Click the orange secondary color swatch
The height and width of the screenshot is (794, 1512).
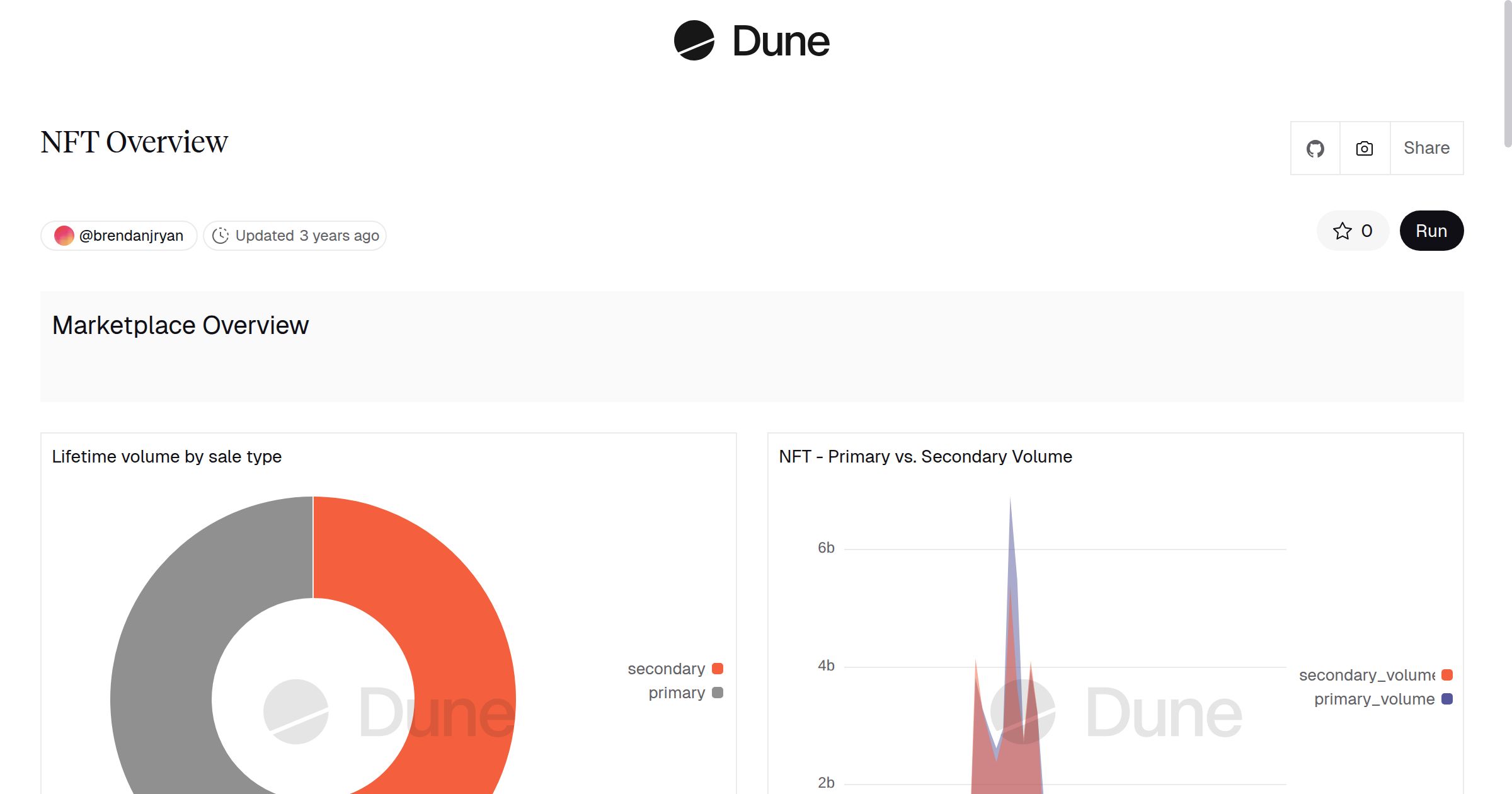click(x=718, y=669)
